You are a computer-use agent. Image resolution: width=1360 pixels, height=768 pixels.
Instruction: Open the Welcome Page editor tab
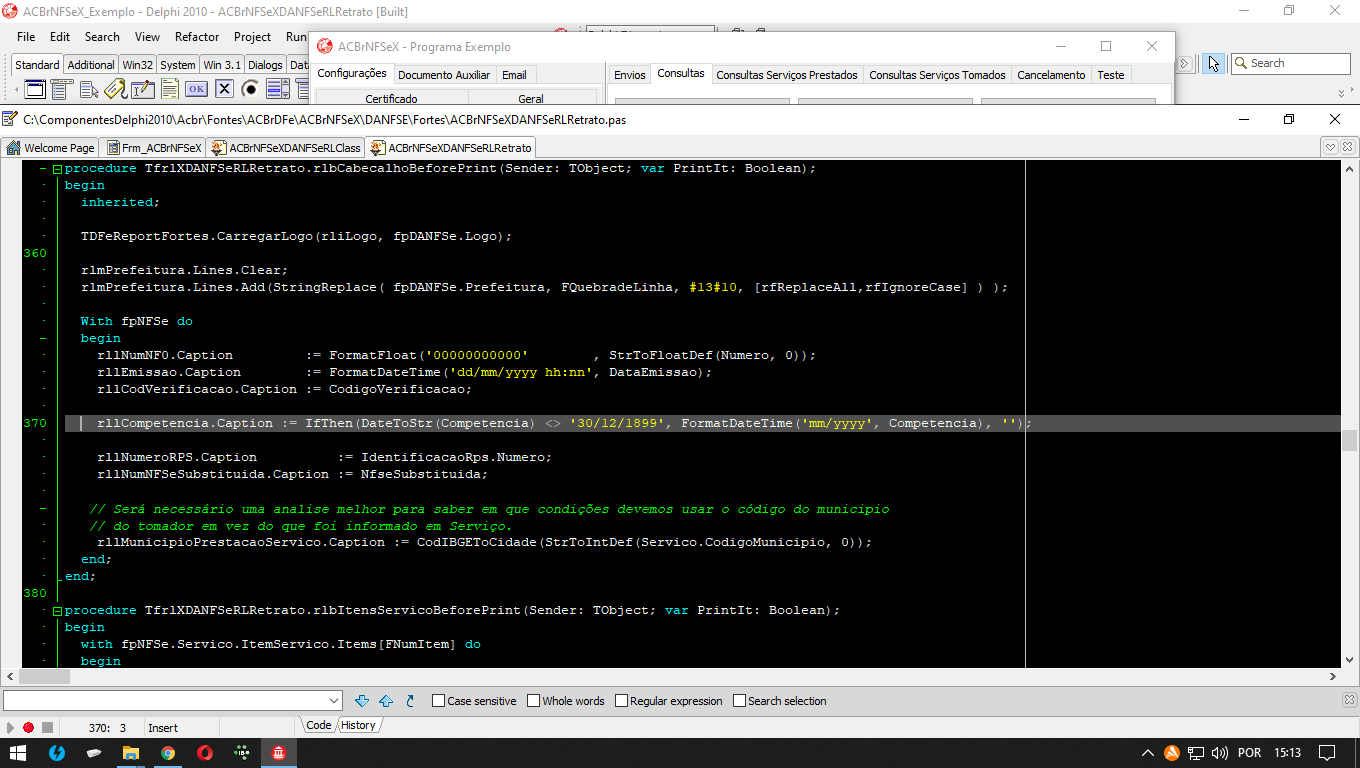[51, 148]
